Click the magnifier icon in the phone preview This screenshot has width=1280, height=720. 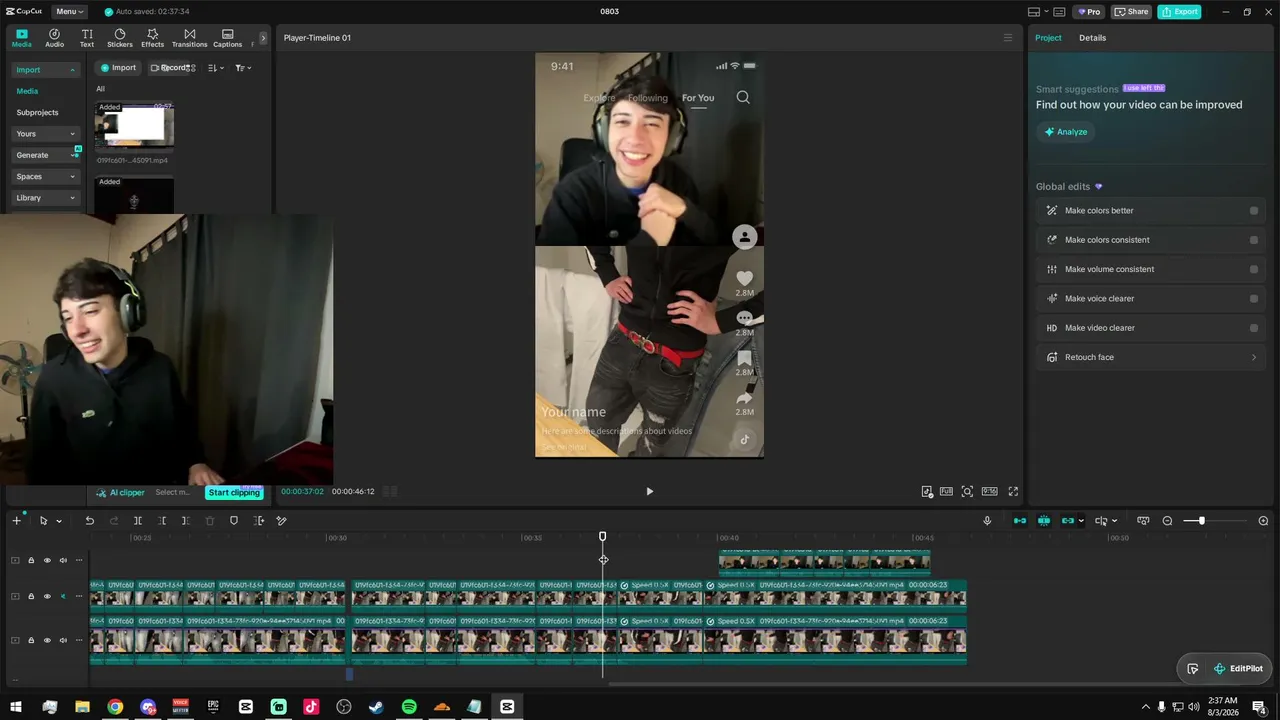pyautogui.click(x=743, y=97)
